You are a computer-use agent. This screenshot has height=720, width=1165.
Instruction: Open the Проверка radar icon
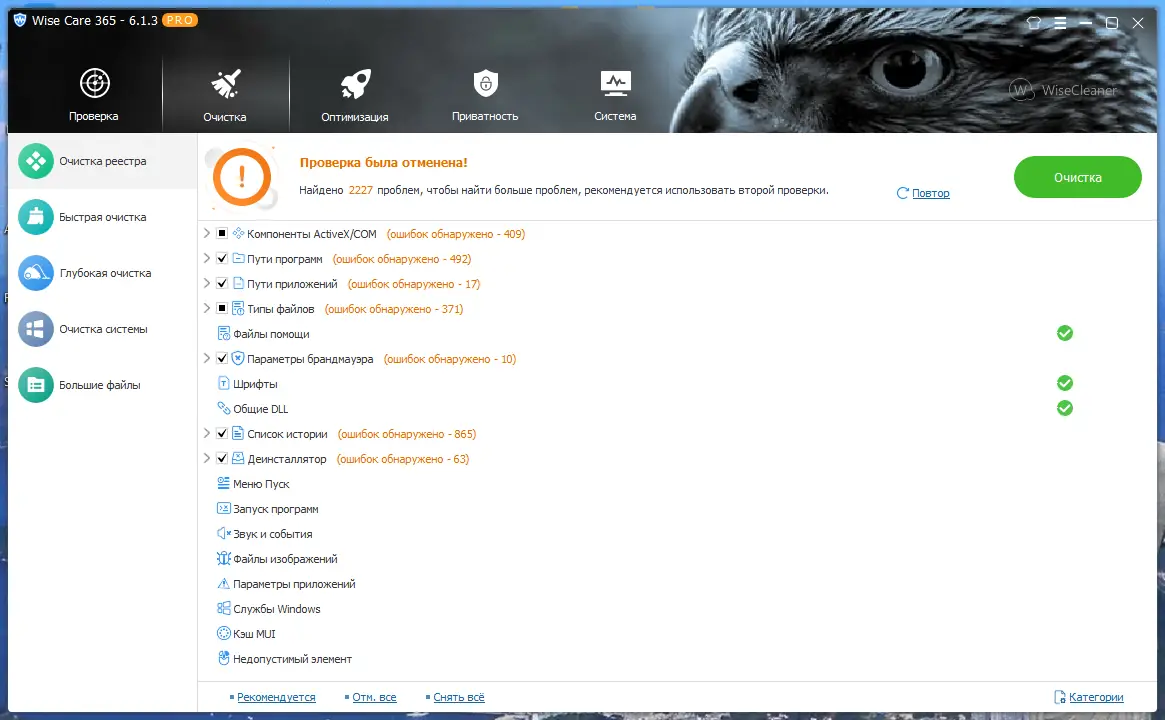[94, 83]
